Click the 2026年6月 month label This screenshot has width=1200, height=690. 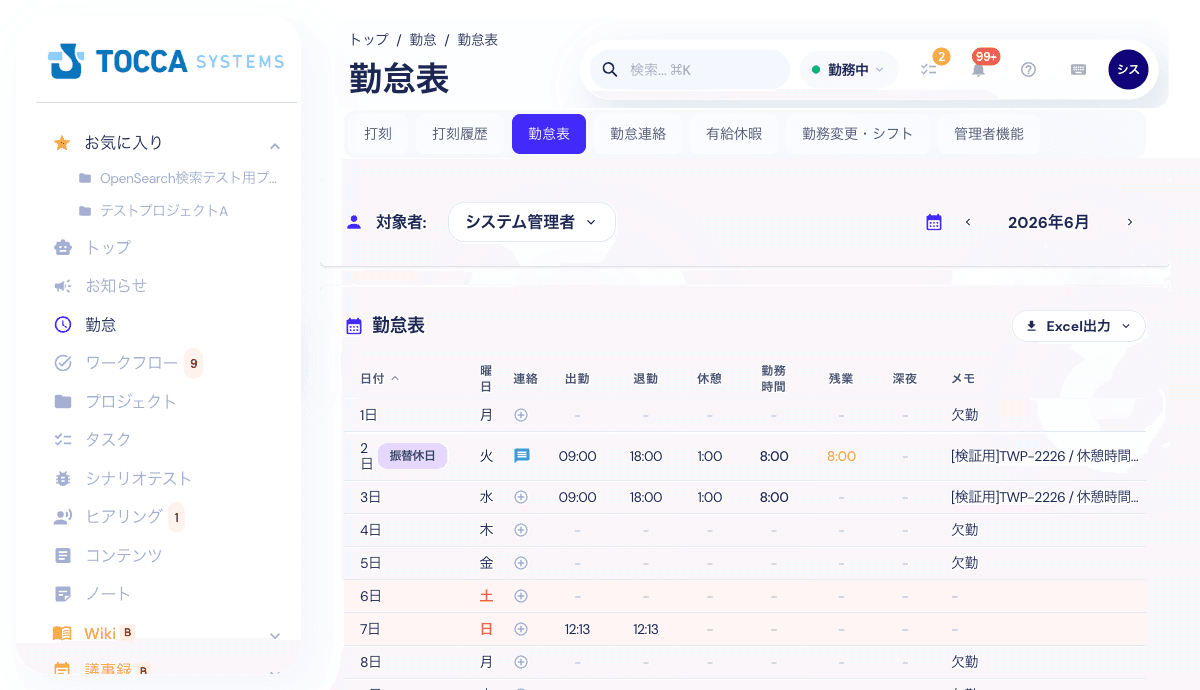coord(1049,222)
